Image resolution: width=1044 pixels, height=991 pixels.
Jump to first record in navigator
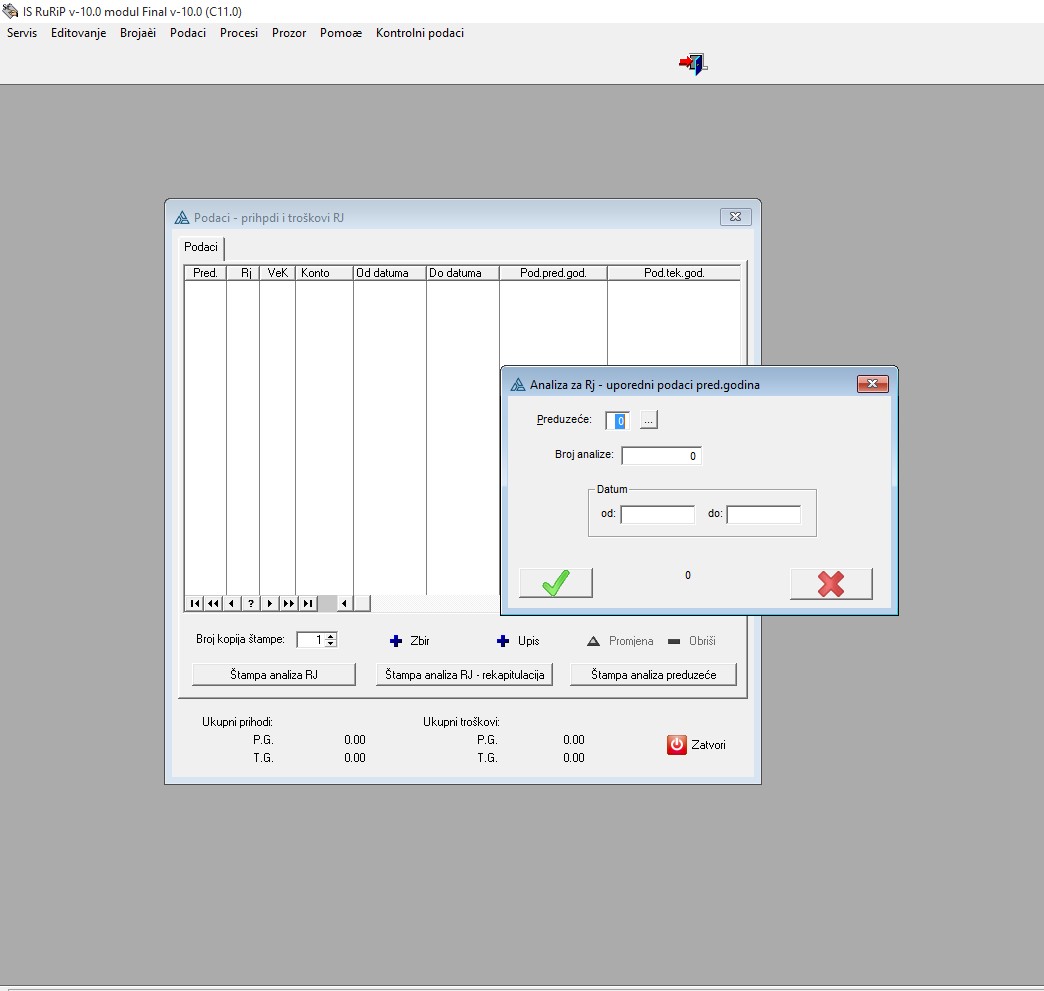pyautogui.click(x=194, y=603)
